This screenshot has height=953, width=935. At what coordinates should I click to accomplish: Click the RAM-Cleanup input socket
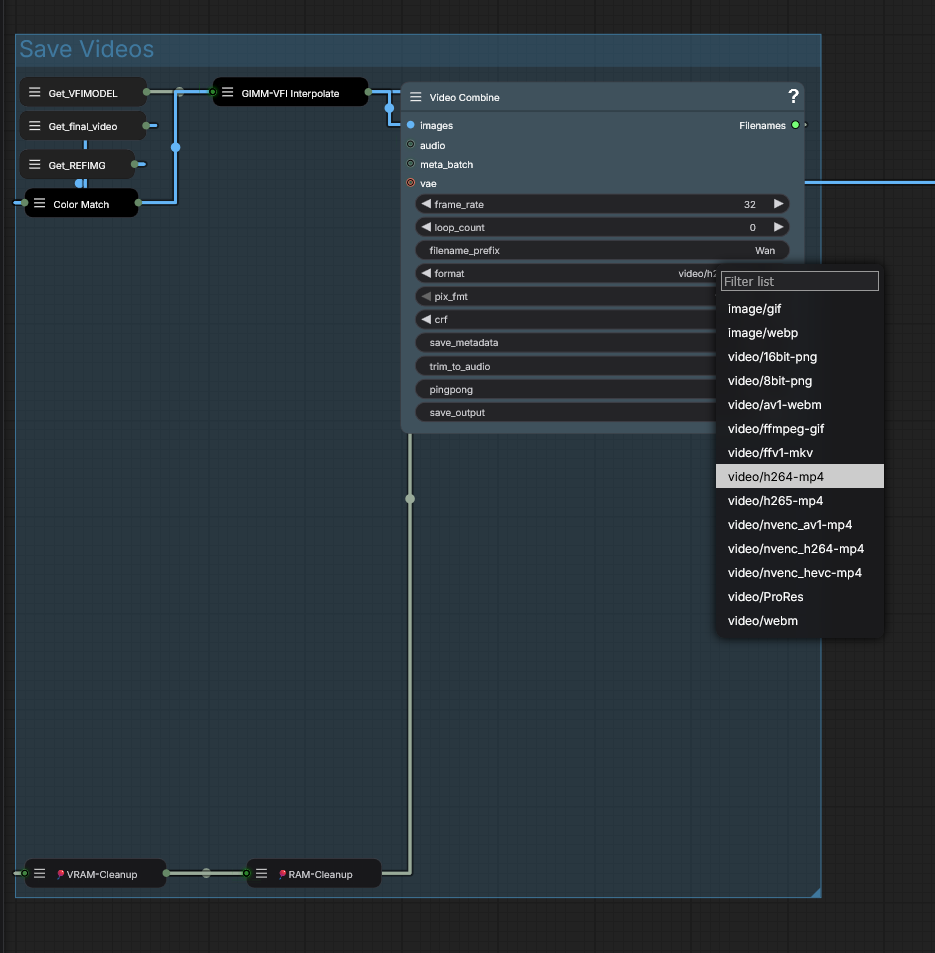point(246,873)
